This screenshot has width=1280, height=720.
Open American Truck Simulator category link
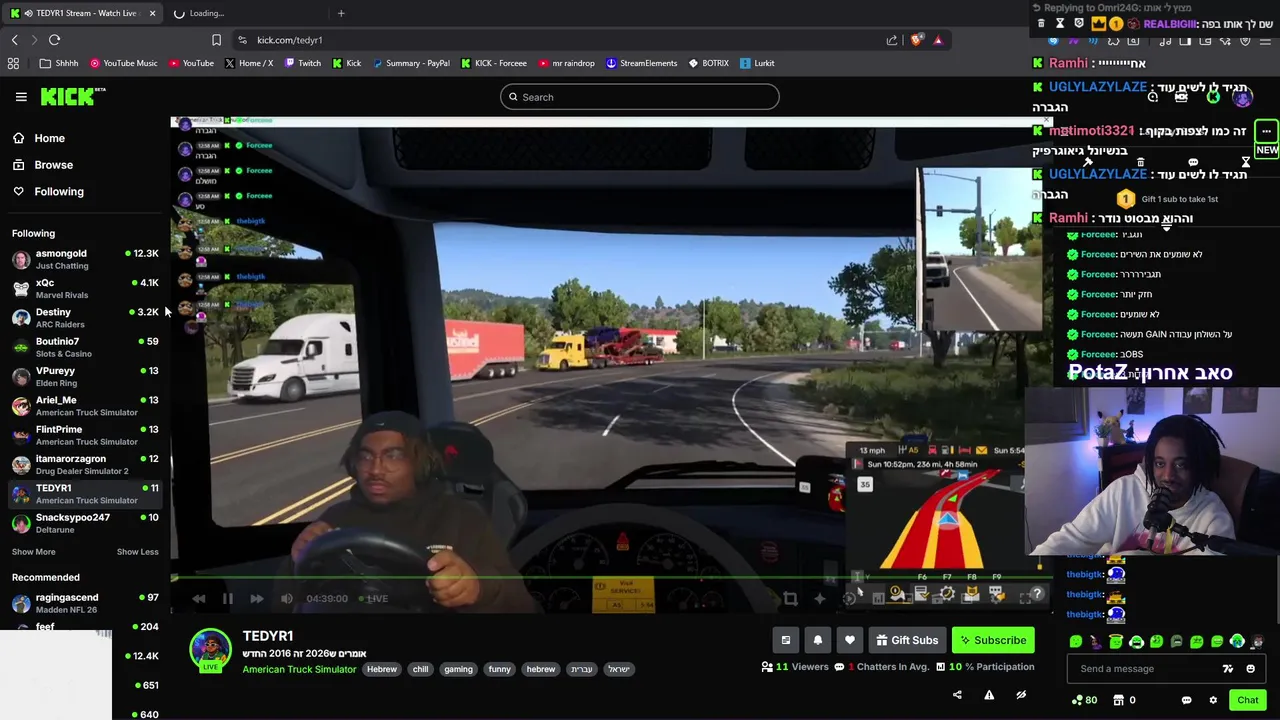click(x=299, y=669)
